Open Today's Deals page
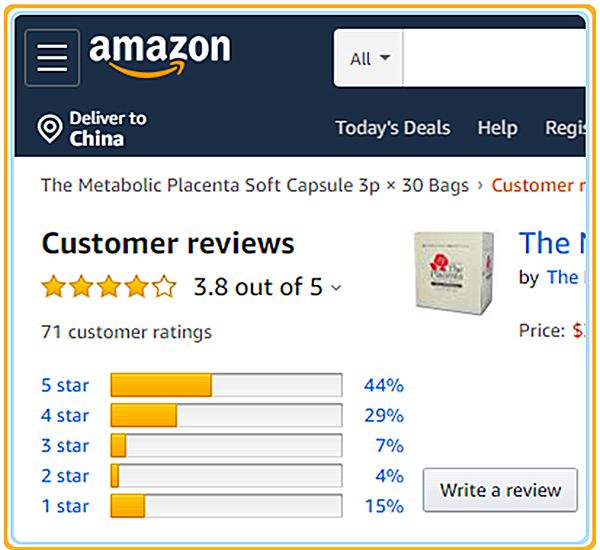600x550 pixels. coord(392,128)
